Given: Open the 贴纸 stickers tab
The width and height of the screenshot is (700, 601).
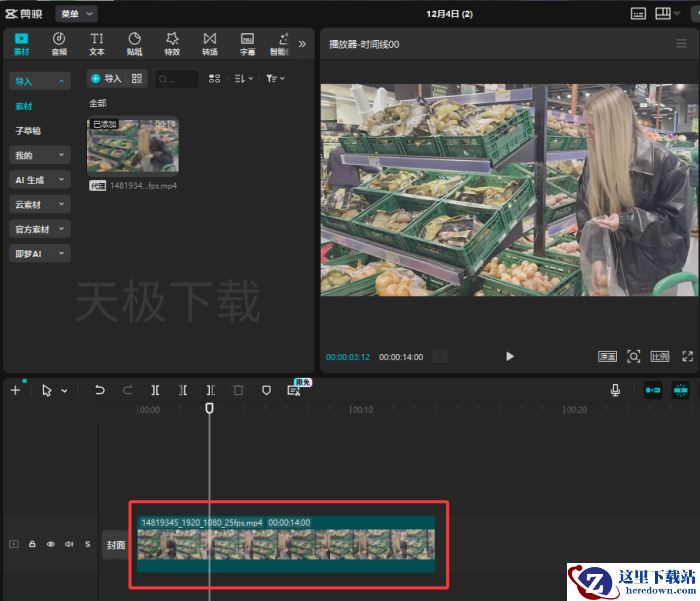Looking at the screenshot, I should click(x=134, y=44).
